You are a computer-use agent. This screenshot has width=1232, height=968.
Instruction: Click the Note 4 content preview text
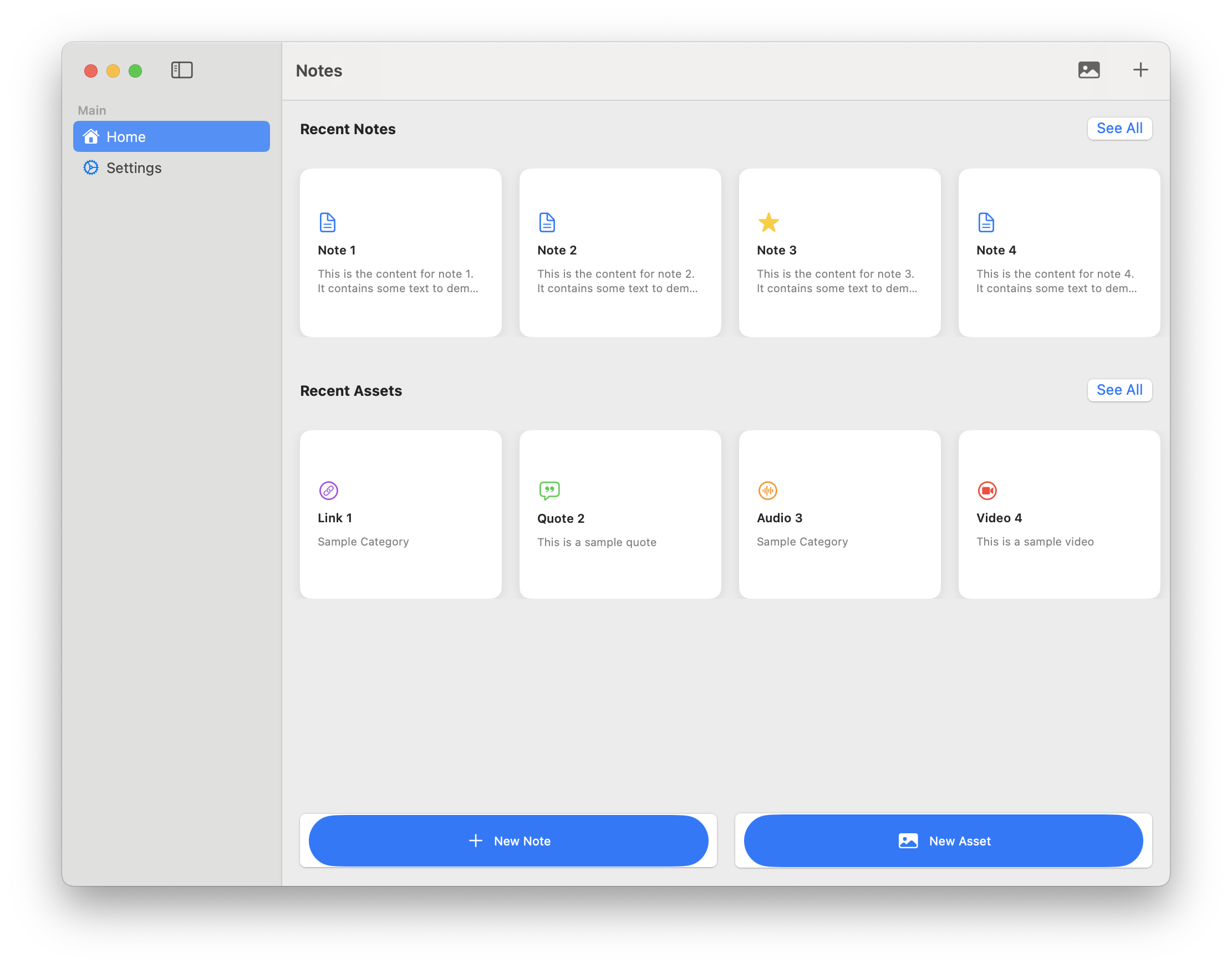click(x=1056, y=281)
